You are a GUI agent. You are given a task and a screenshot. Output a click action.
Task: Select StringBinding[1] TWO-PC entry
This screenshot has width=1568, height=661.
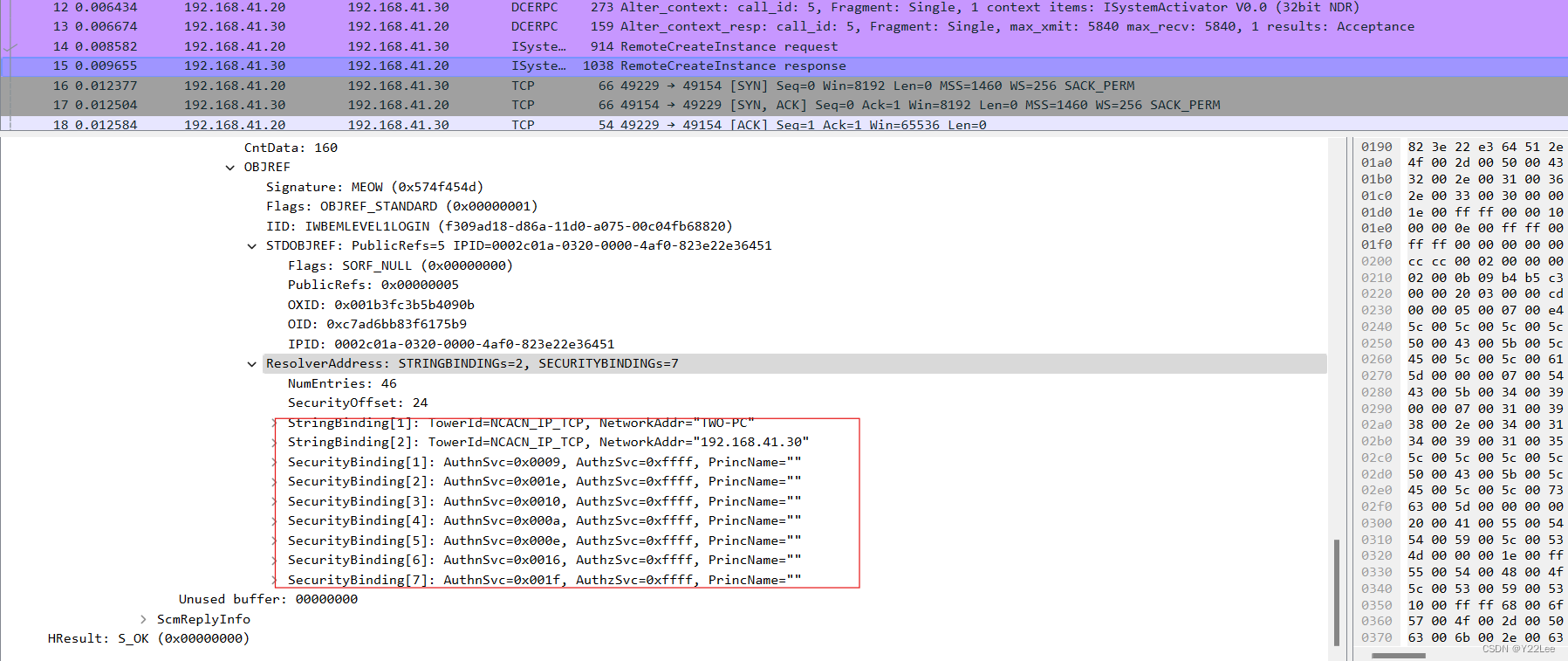coord(521,423)
